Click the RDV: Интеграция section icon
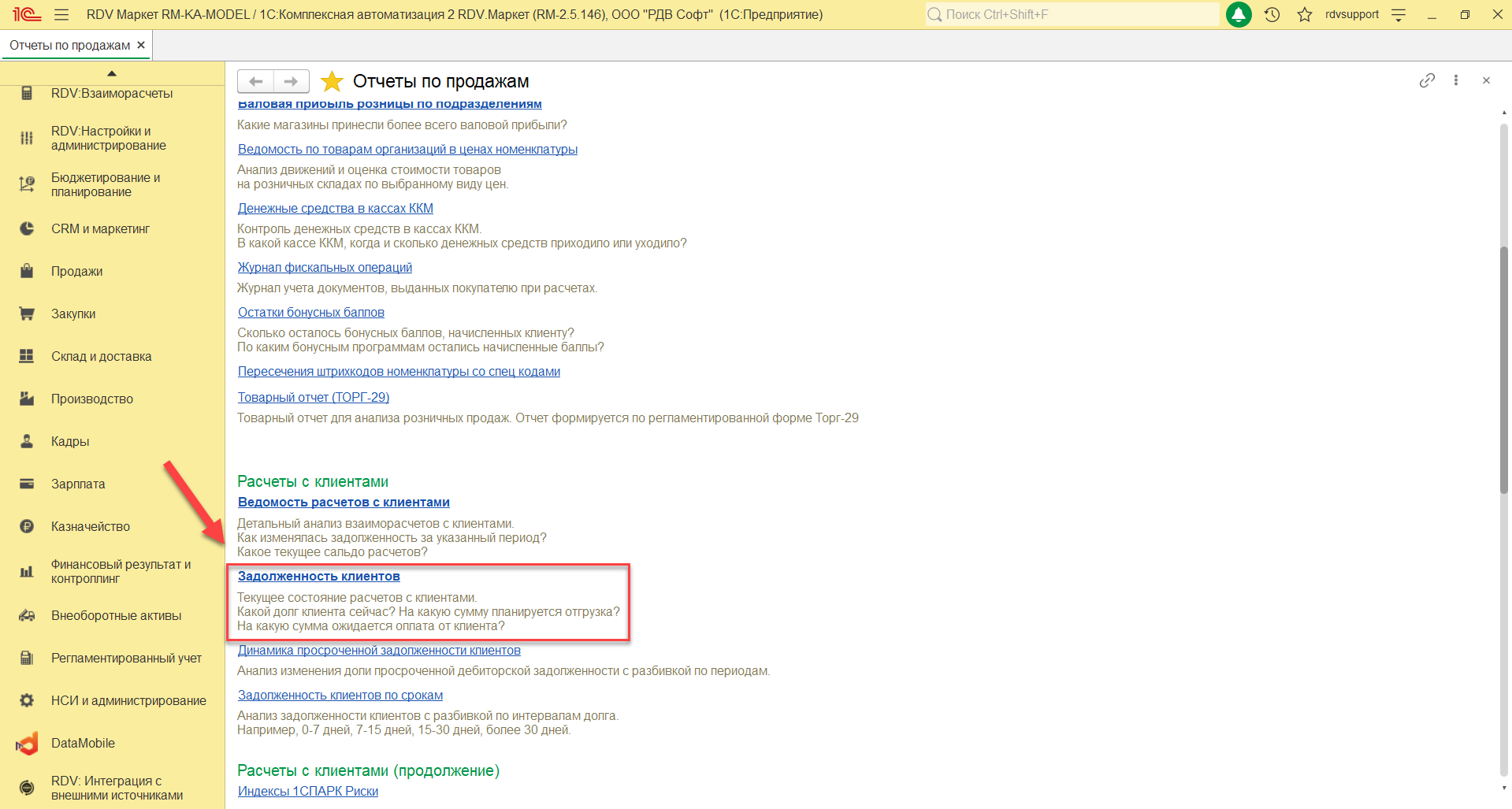 [x=27, y=788]
